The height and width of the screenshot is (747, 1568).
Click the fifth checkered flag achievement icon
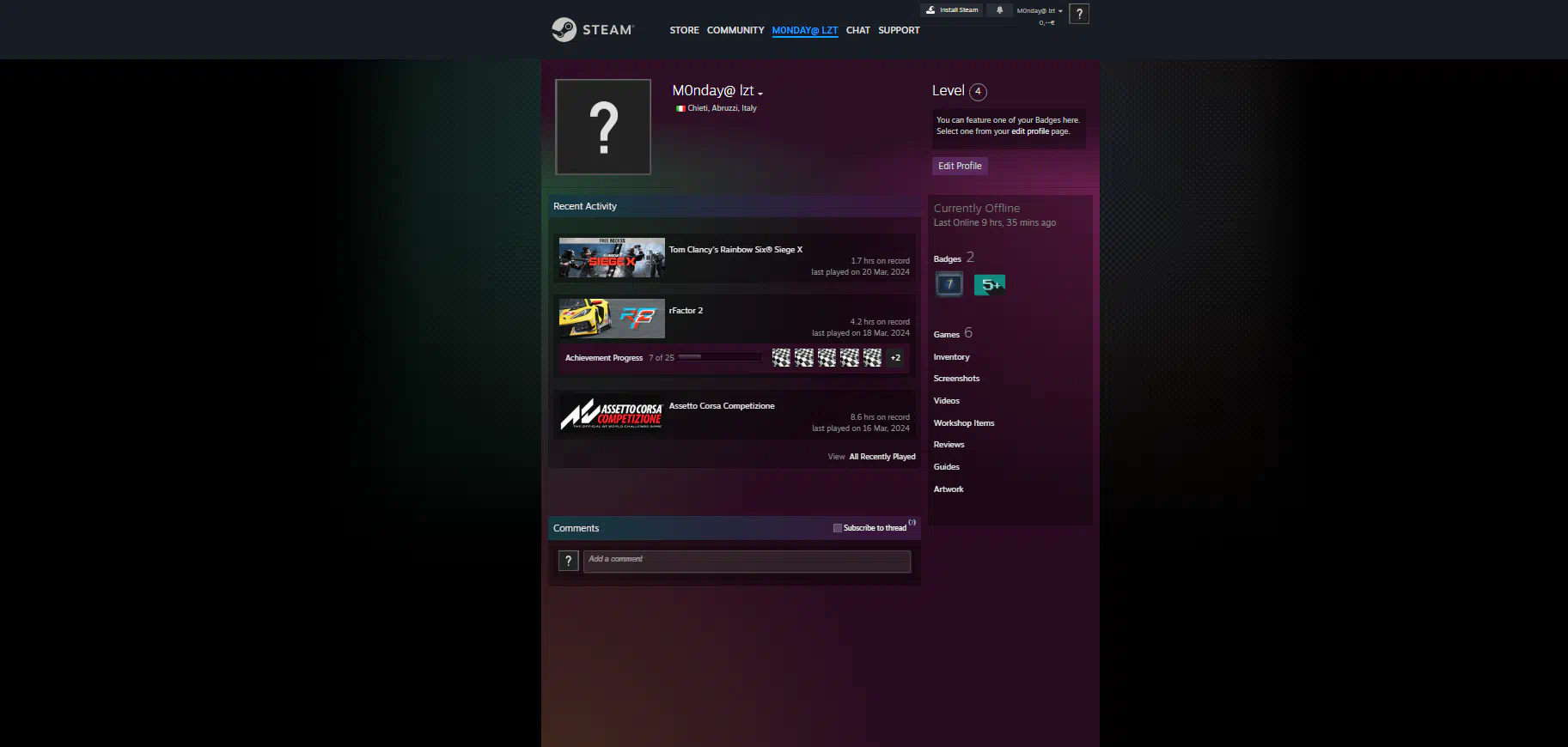pyautogui.click(x=872, y=358)
